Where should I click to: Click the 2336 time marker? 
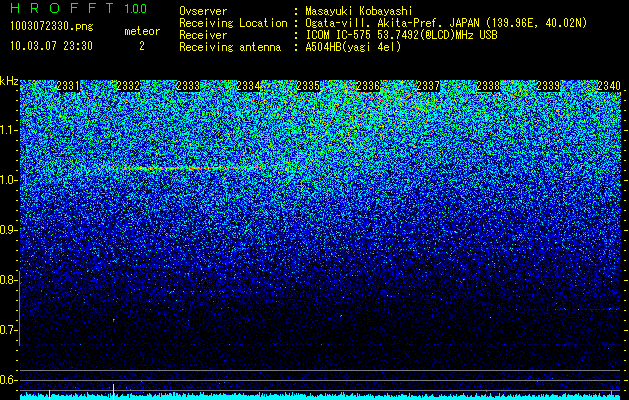pyautogui.click(x=368, y=86)
